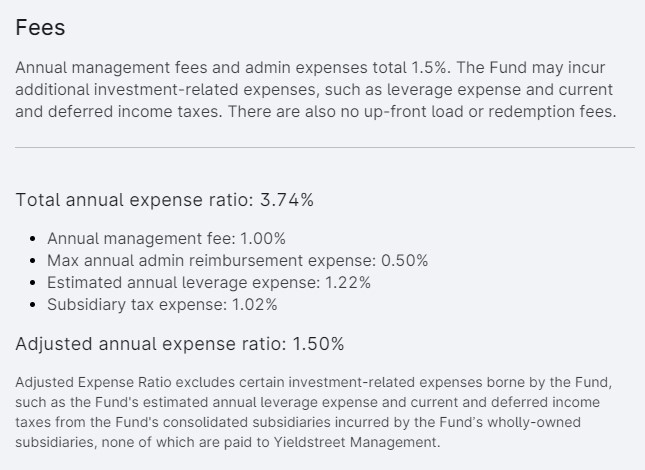Click the Subsidiary tax expense line
This screenshot has width=645, height=470.
click(162, 305)
